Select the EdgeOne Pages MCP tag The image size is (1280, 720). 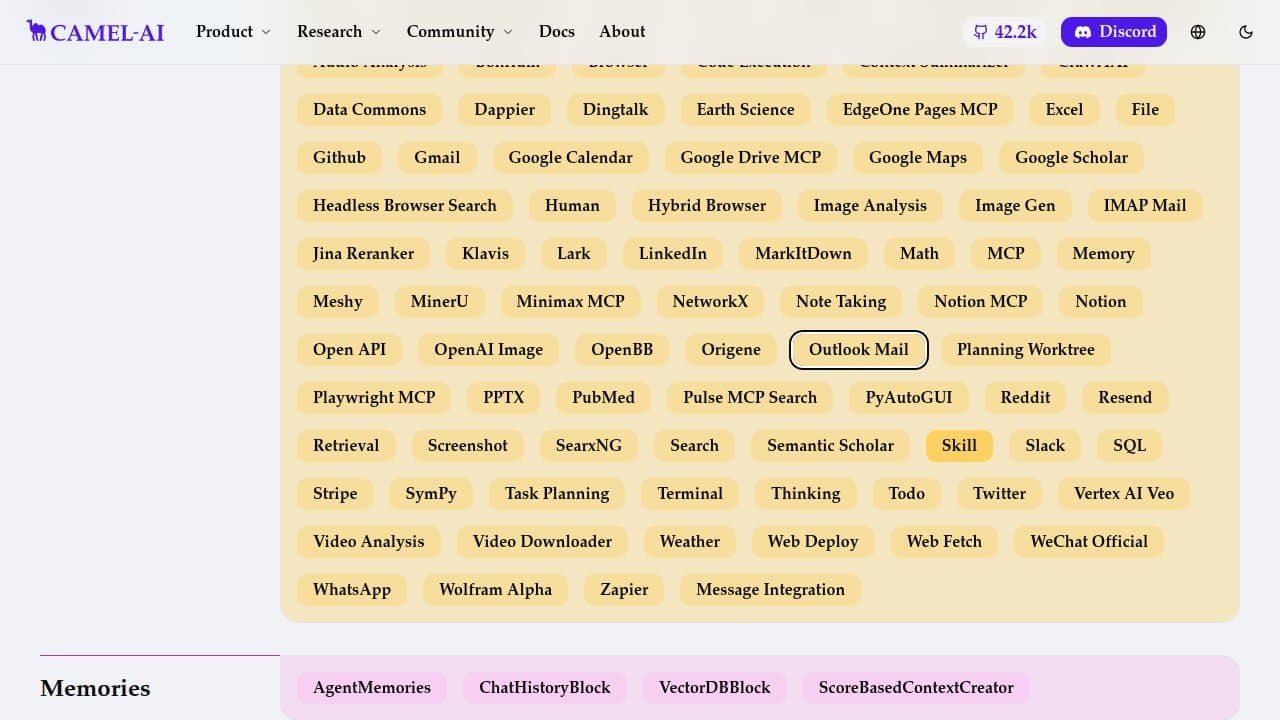click(x=920, y=110)
